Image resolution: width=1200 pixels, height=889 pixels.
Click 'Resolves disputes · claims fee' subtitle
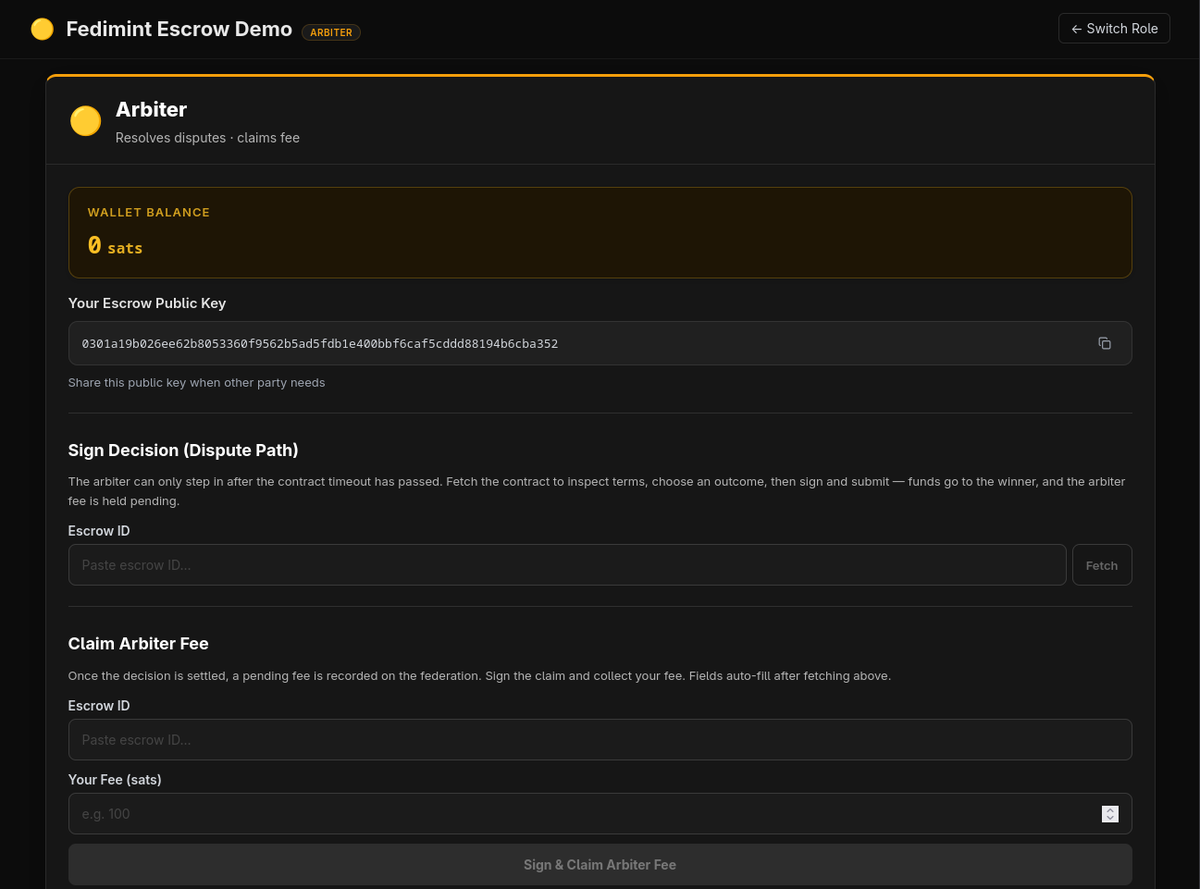point(208,137)
